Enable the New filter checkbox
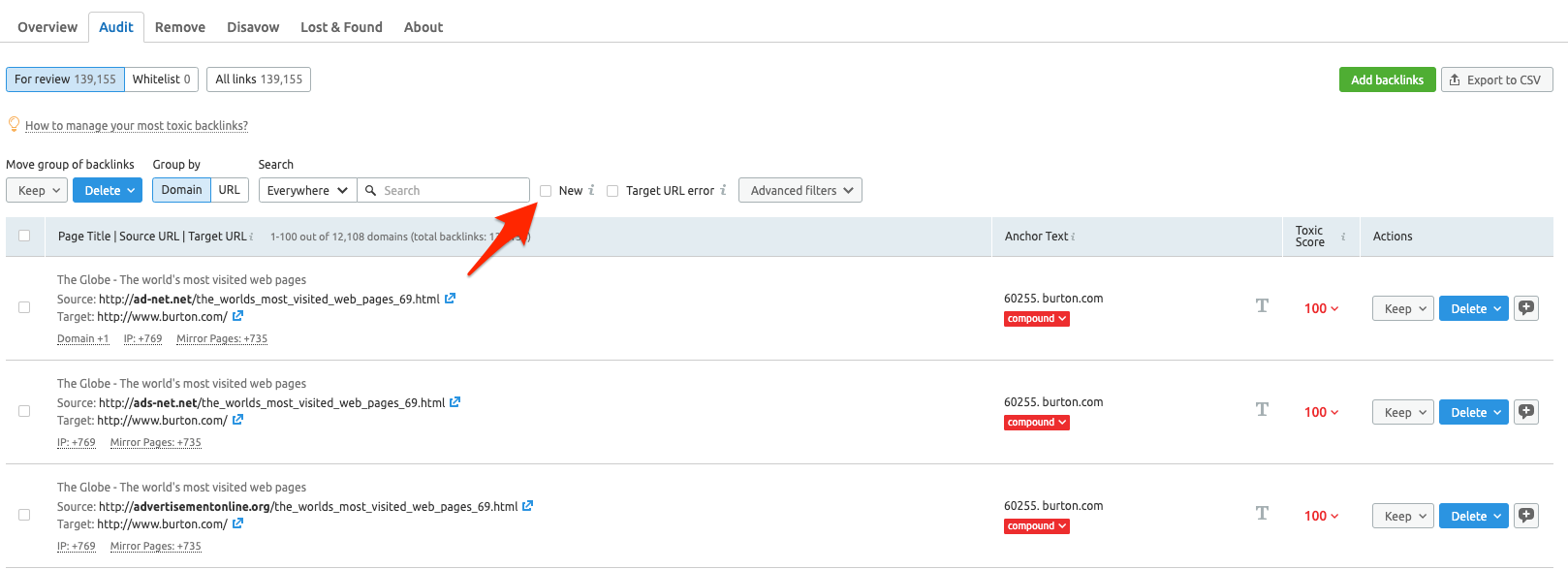Viewport: 1568px width, 570px height. tap(546, 191)
